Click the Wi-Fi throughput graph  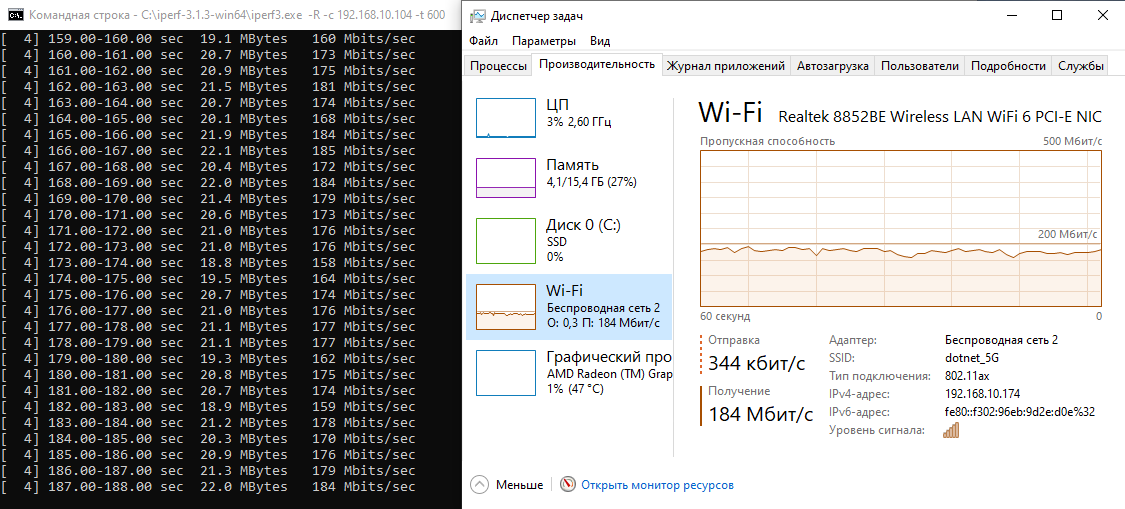pyautogui.click(x=900, y=229)
